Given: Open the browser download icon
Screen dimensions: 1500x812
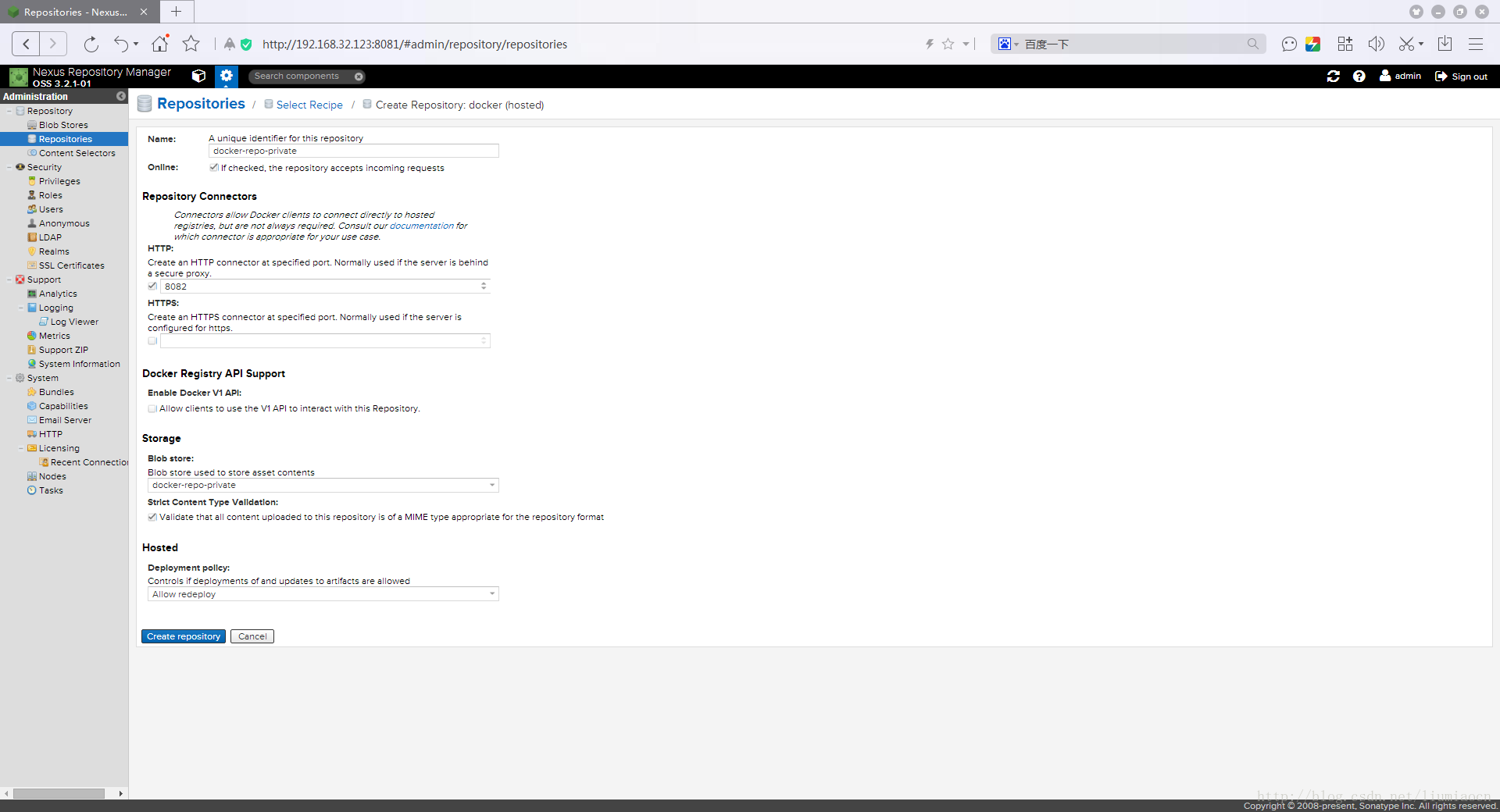Looking at the screenshot, I should [1445, 44].
